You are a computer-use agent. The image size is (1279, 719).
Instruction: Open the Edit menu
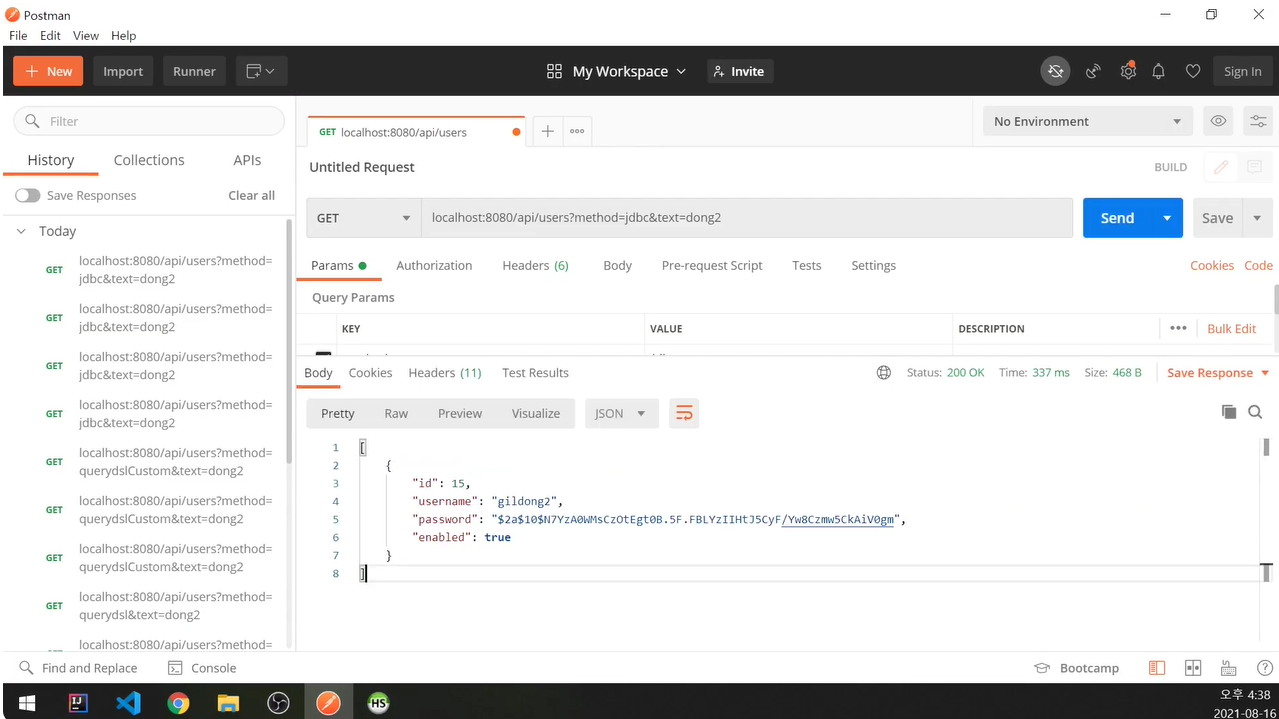(50, 35)
